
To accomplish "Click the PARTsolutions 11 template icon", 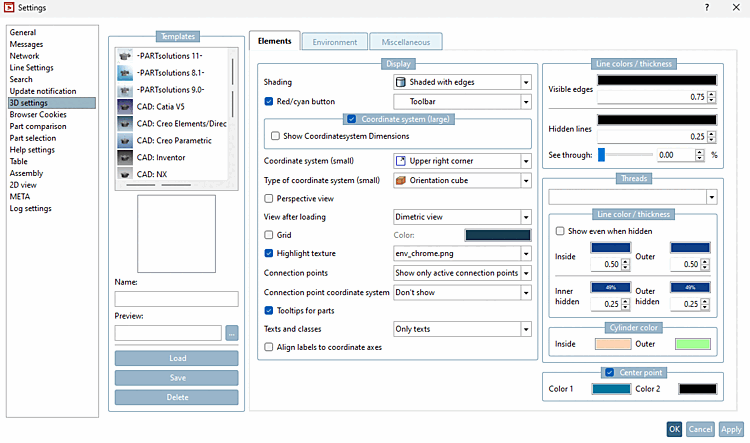I will [x=125, y=56].
